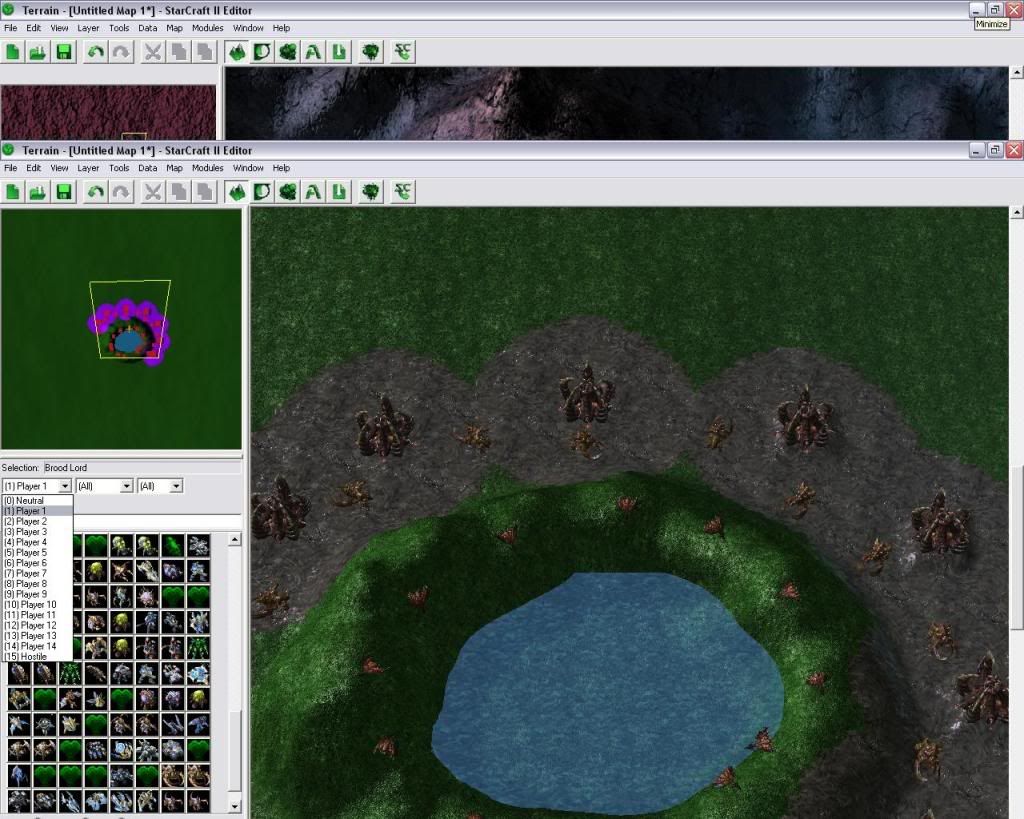
Task: Select '(12) Player 12' list entry
Action: pyautogui.click(x=37, y=626)
